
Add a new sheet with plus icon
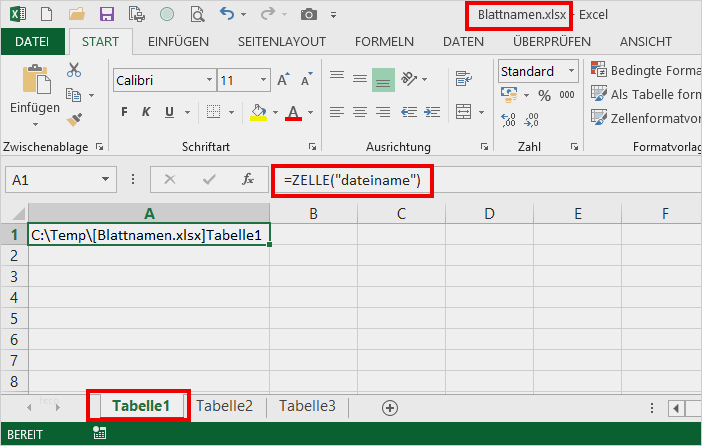(x=390, y=407)
